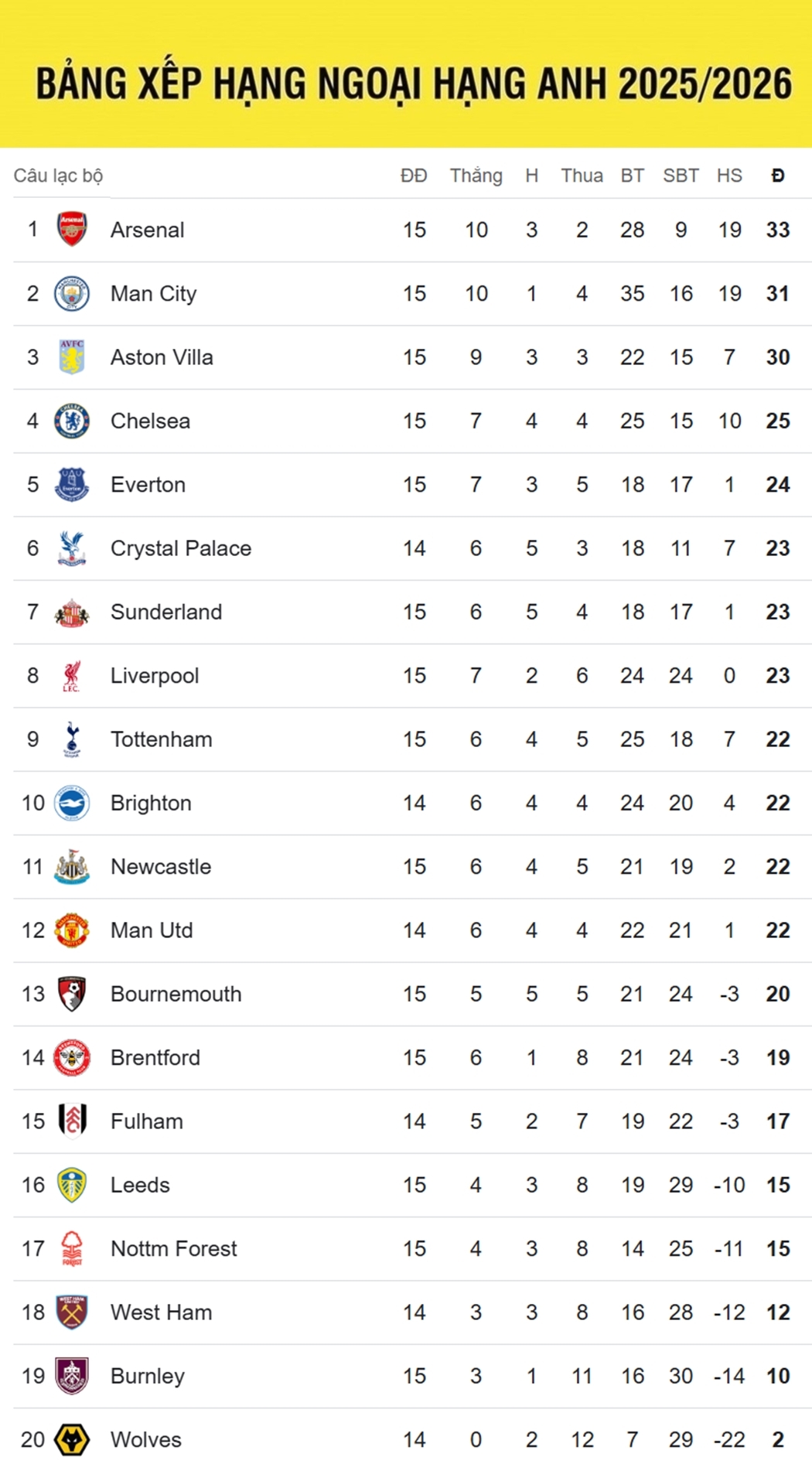
Task: Click the yellow title banner heading
Action: point(414,84)
